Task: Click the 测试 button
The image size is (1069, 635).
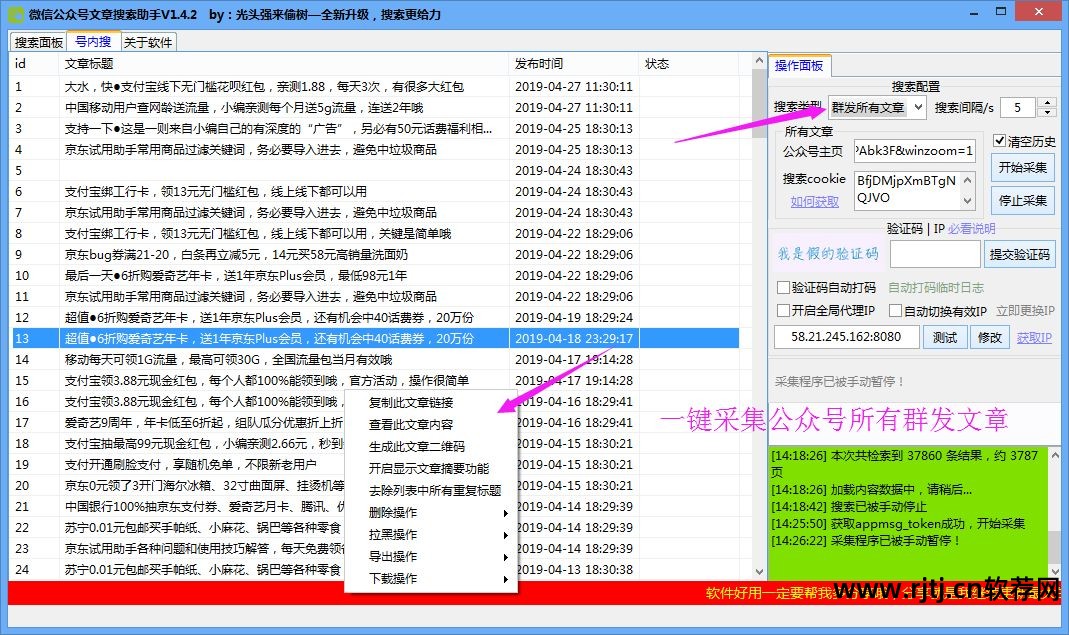Action: tap(945, 338)
